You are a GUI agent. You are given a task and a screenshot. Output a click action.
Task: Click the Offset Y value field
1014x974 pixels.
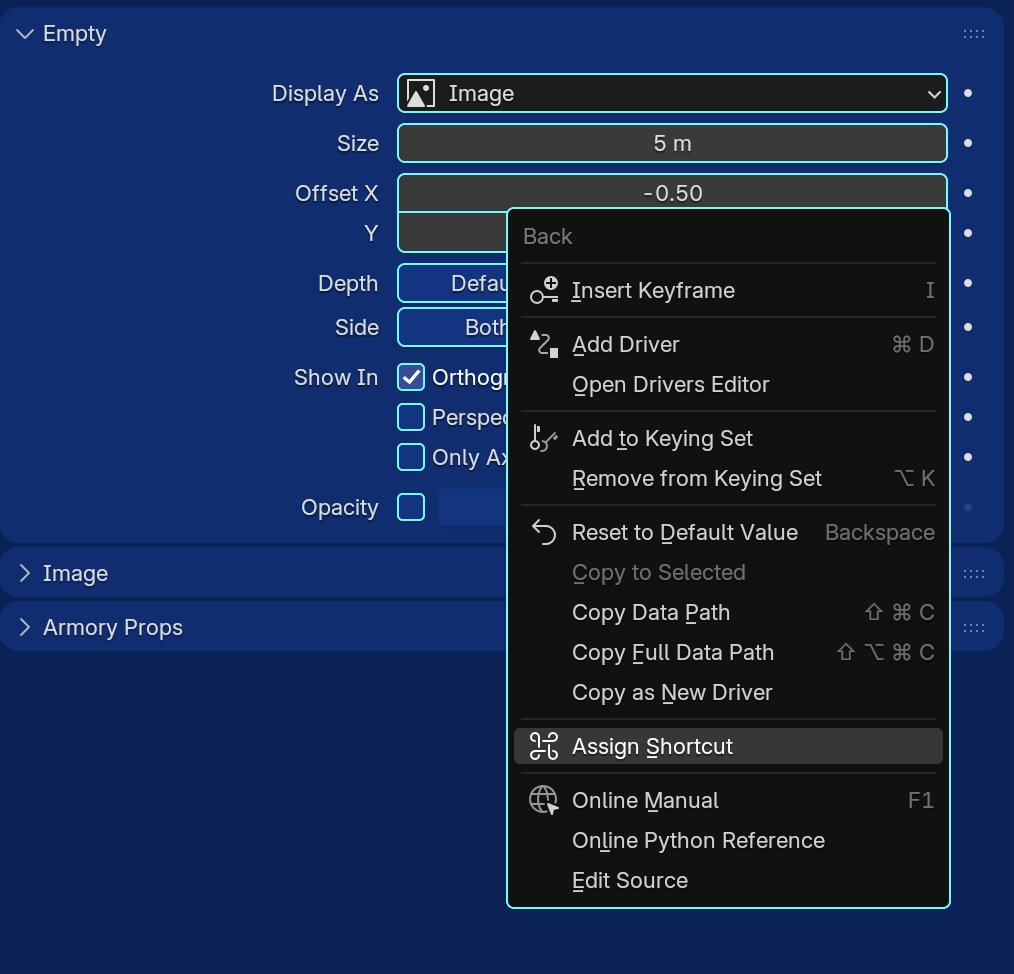click(x=453, y=233)
